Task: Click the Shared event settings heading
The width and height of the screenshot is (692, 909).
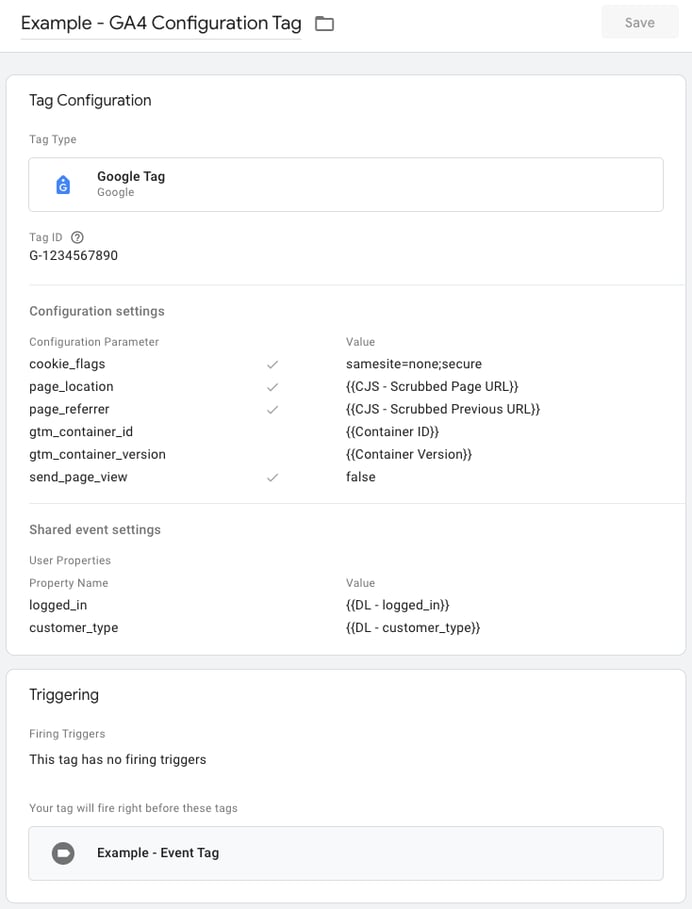Action: pos(95,530)
